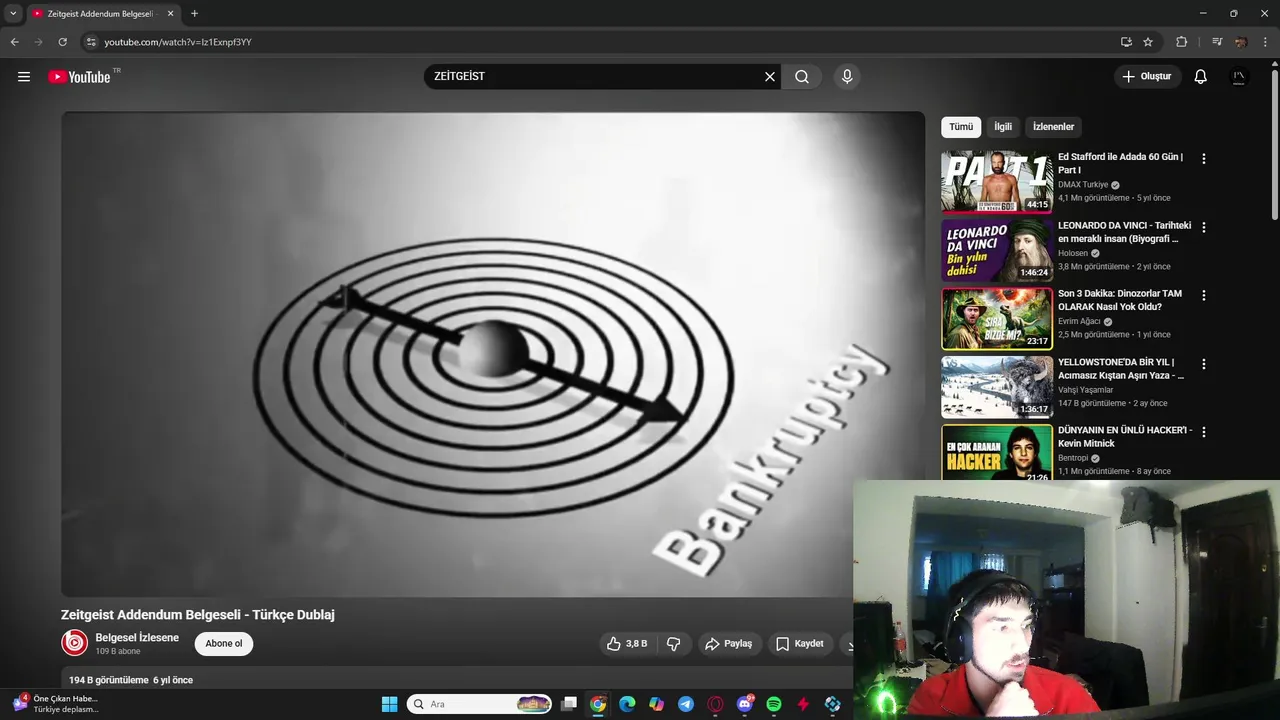Open options for Ed Stafford video
The width and height of the screenshot is (1280, 720).
[x=1204, y=159]
